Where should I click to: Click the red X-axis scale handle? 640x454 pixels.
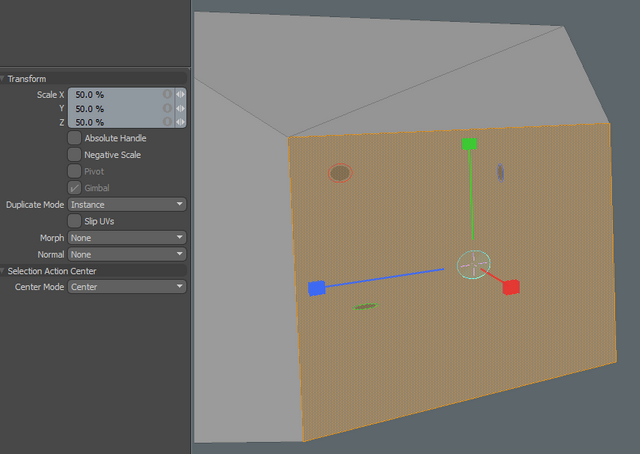[511, 287]
